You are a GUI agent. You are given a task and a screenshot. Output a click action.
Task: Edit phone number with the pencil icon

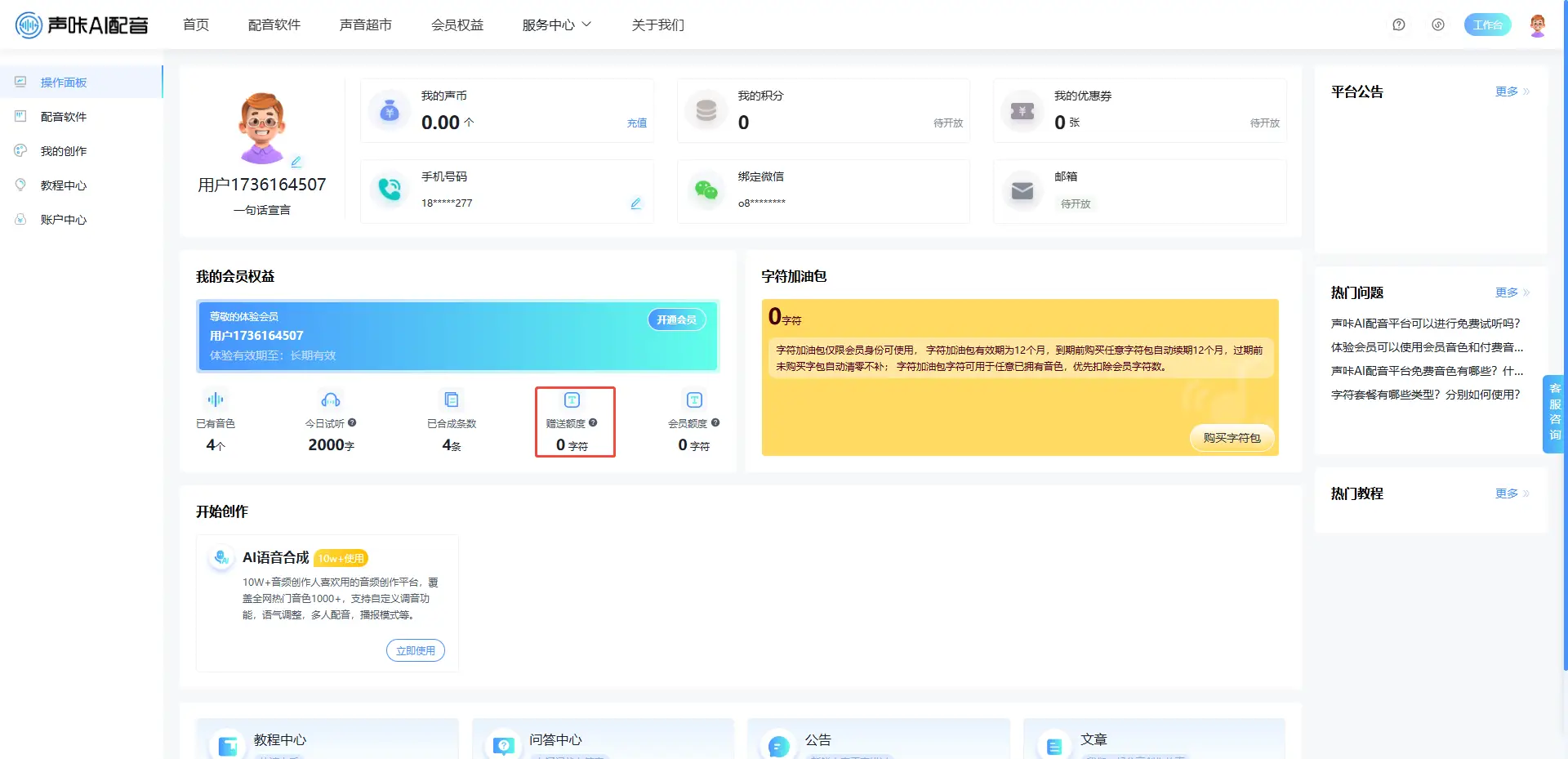(635, 203)
